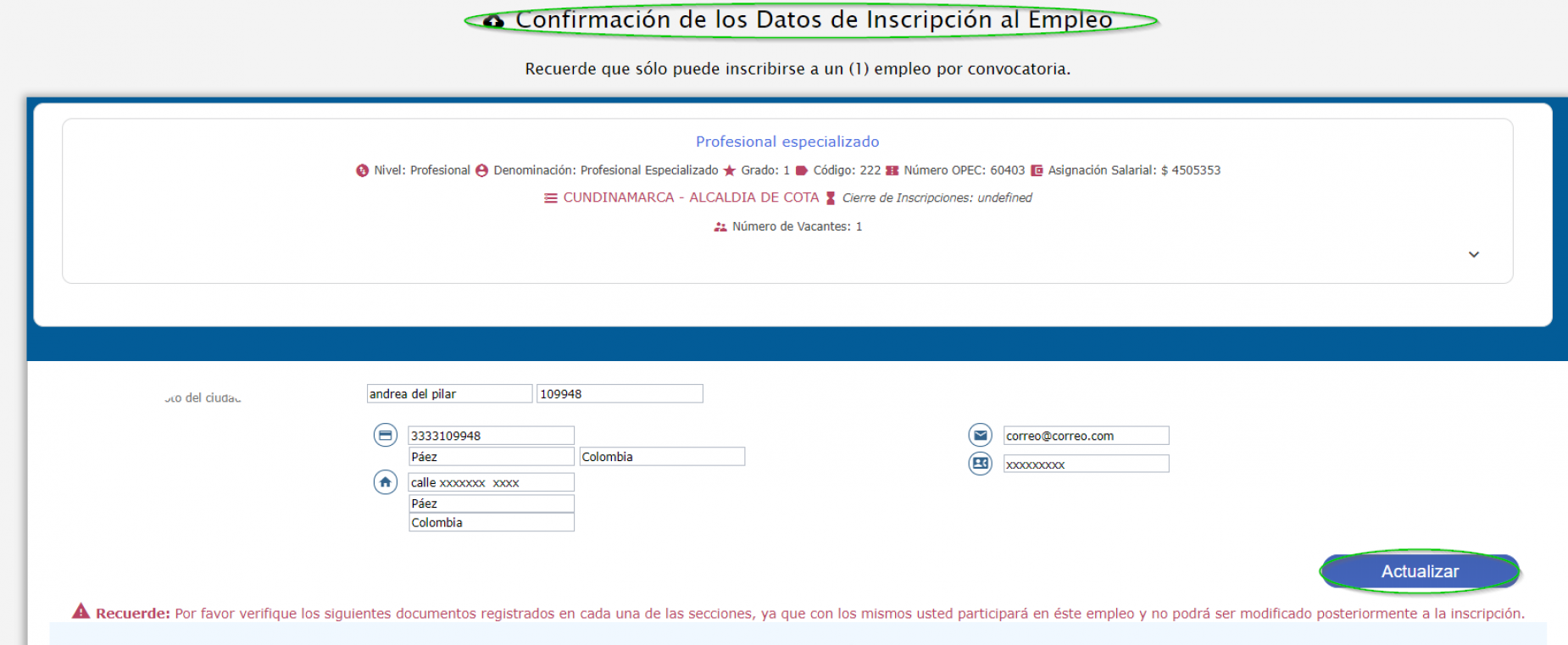The image size is (1568, 645).
Task: Click the star icon next to Grado
Action: (729, 171)
